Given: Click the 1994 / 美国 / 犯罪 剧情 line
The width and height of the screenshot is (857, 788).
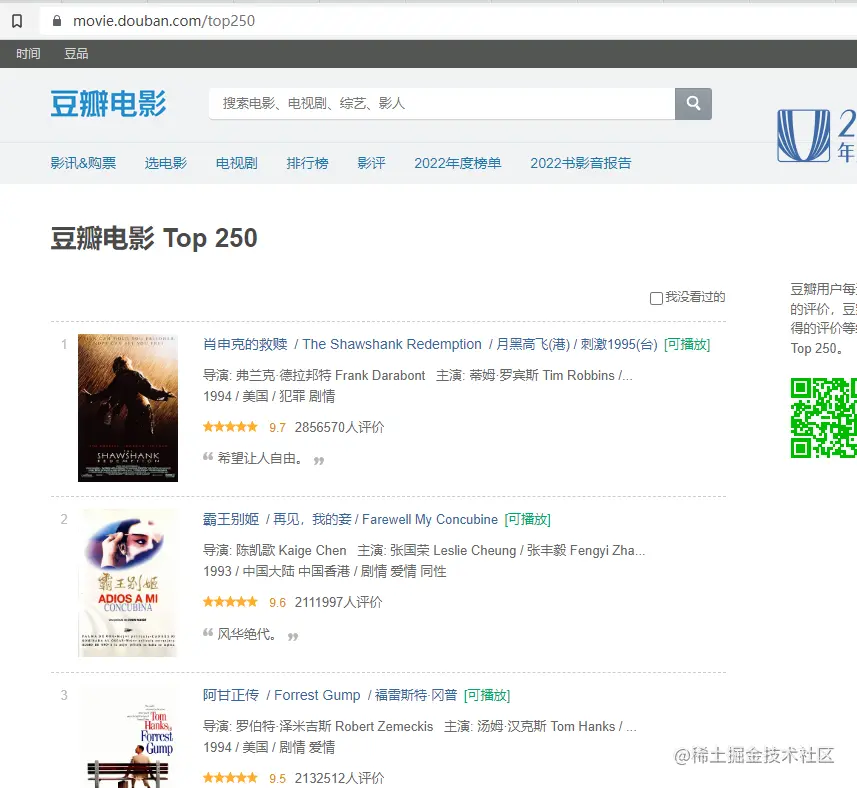Looking at the screenshot, I should pyautogui.click(x=269, y=396).
